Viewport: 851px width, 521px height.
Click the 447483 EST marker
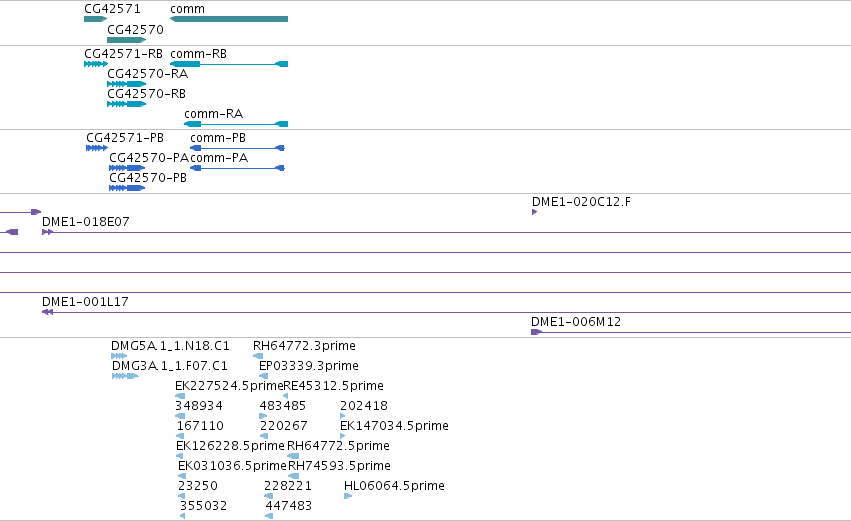pyautogui.click(x=269, y=516)
